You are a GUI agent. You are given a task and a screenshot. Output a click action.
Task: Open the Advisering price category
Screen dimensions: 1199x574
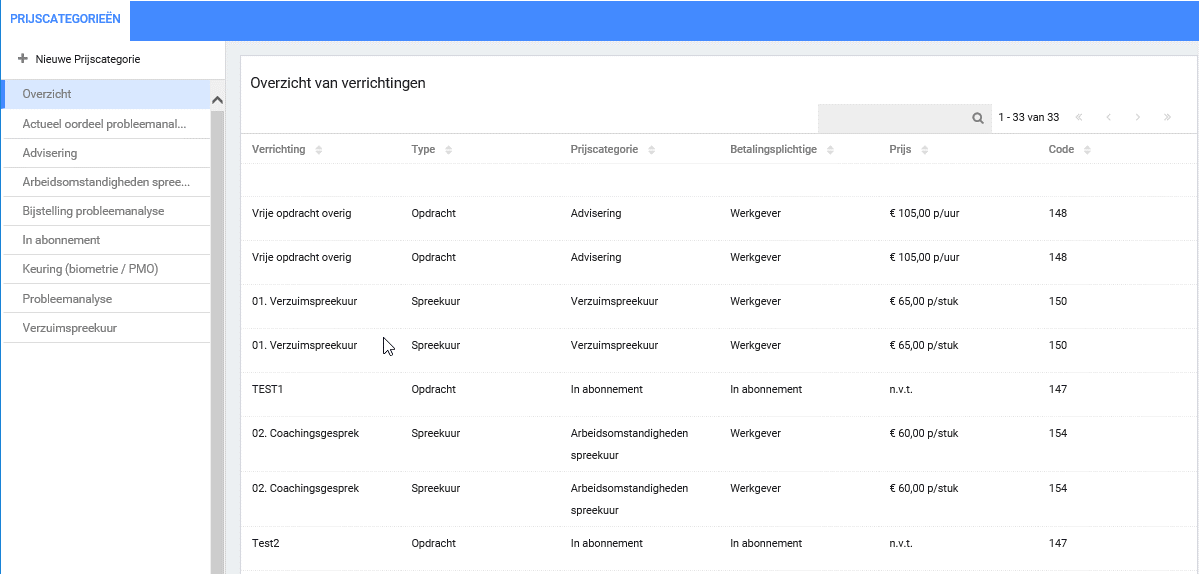(50, 153)
